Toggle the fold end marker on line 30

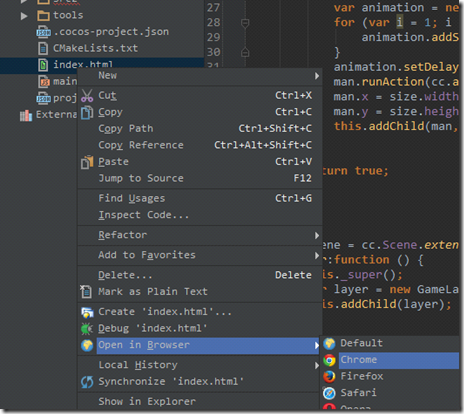[x=245, y=52]
